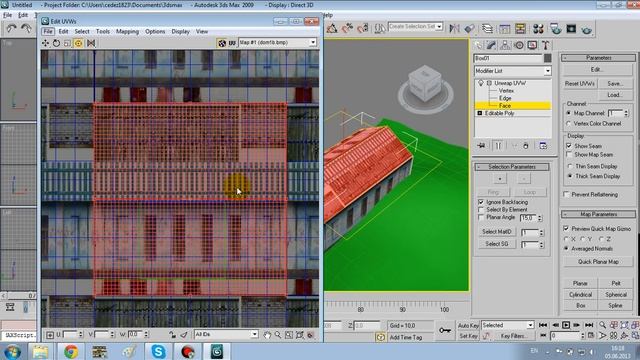The image size is (640, 360).
Task: Select the Rotate tool in Edit UVWs toolbar
Action: [56, 43]
